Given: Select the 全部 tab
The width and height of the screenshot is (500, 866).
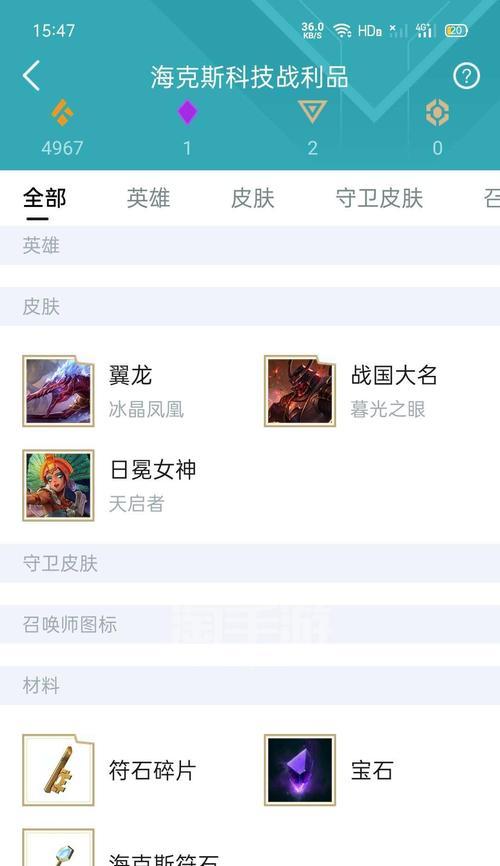Looking at the screenshot, I should [44, 198].
